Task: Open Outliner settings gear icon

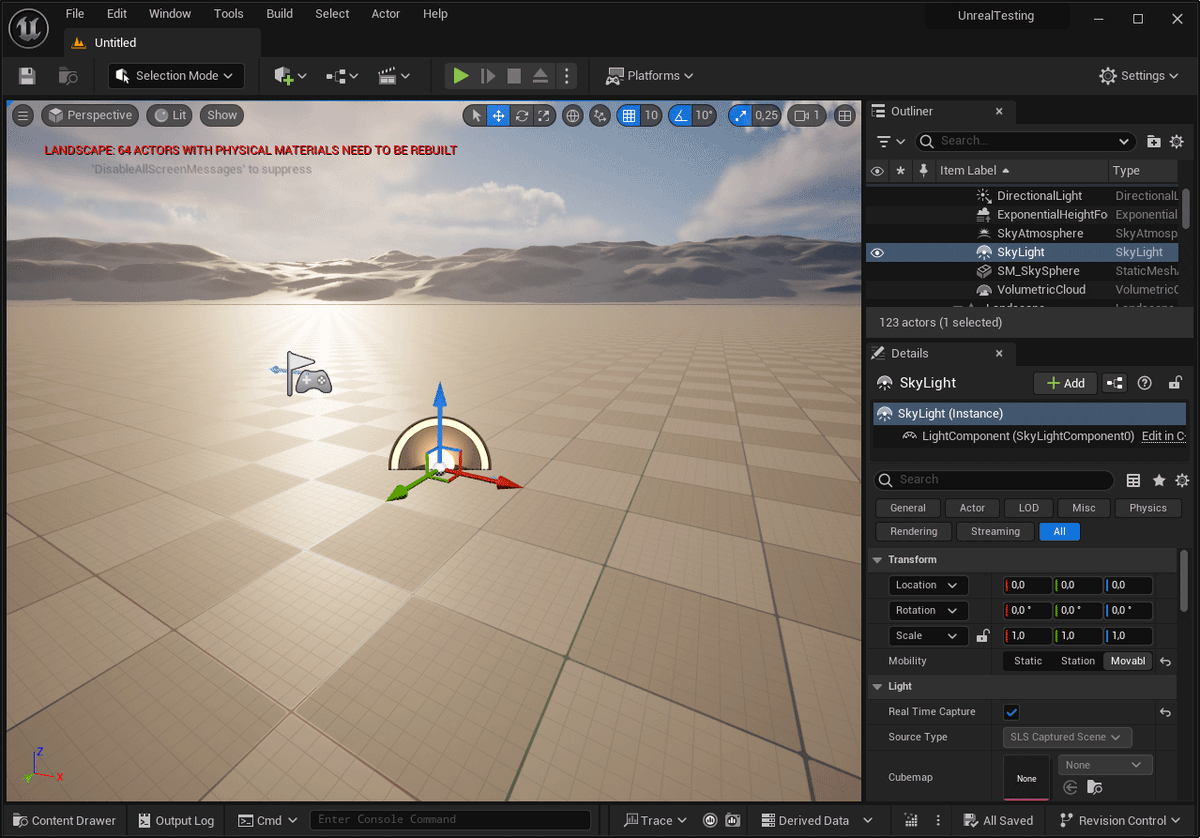Action: (x=1177, y=141)
